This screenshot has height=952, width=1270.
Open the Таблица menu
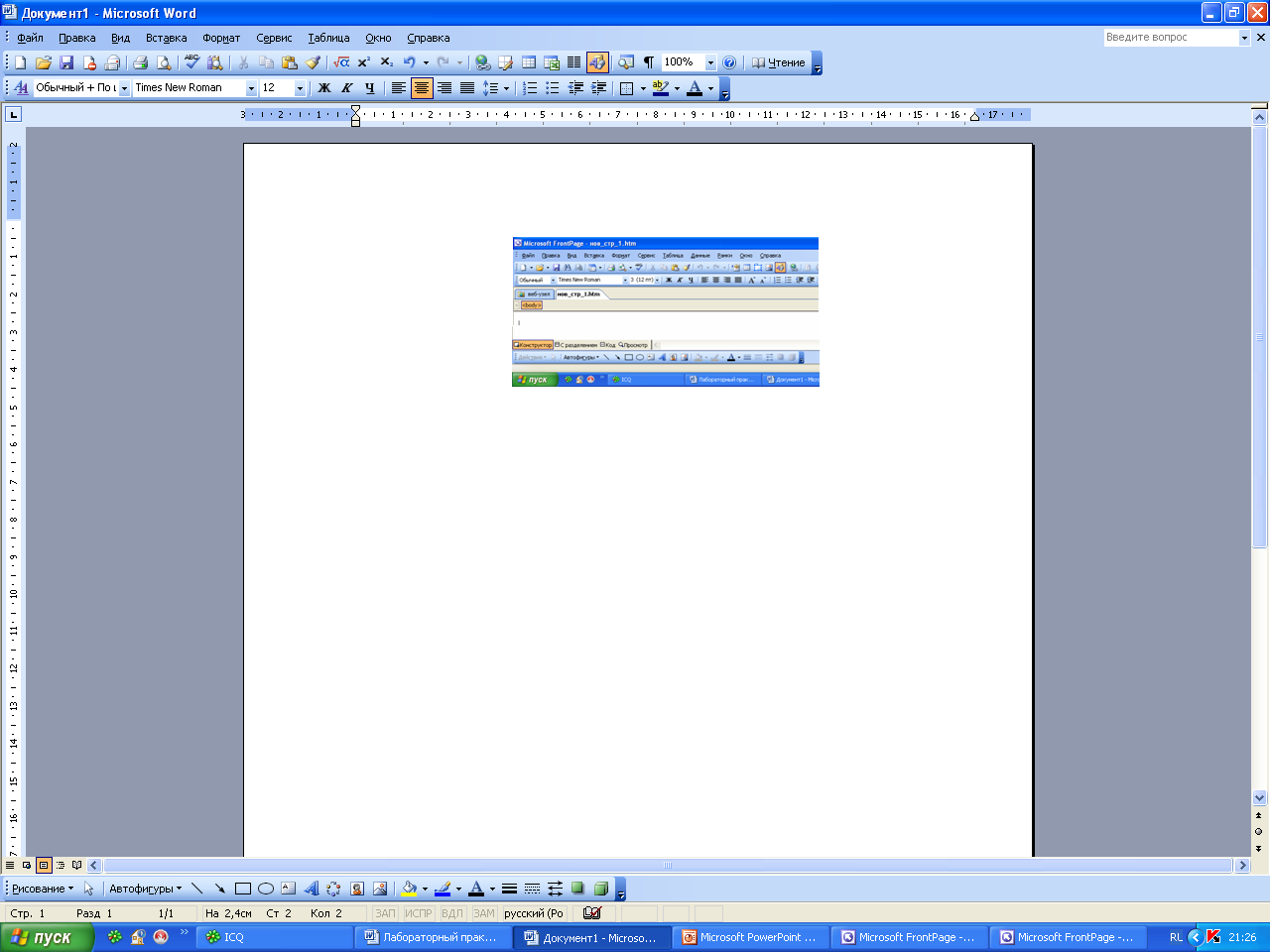(328, 38)
